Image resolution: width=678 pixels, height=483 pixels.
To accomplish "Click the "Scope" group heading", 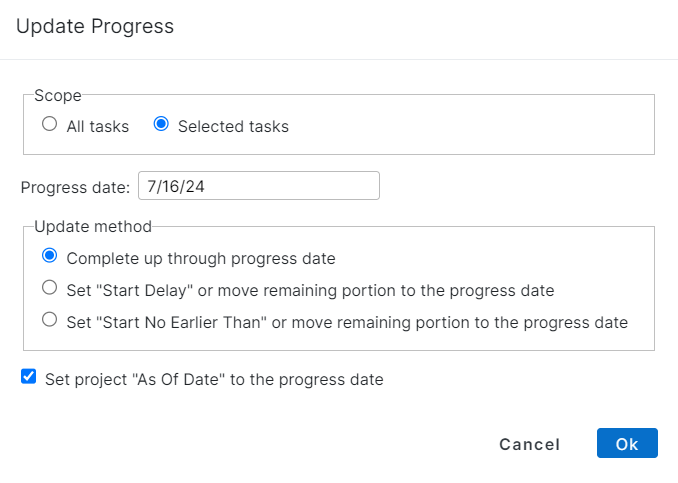I will [x=58, y=95].
